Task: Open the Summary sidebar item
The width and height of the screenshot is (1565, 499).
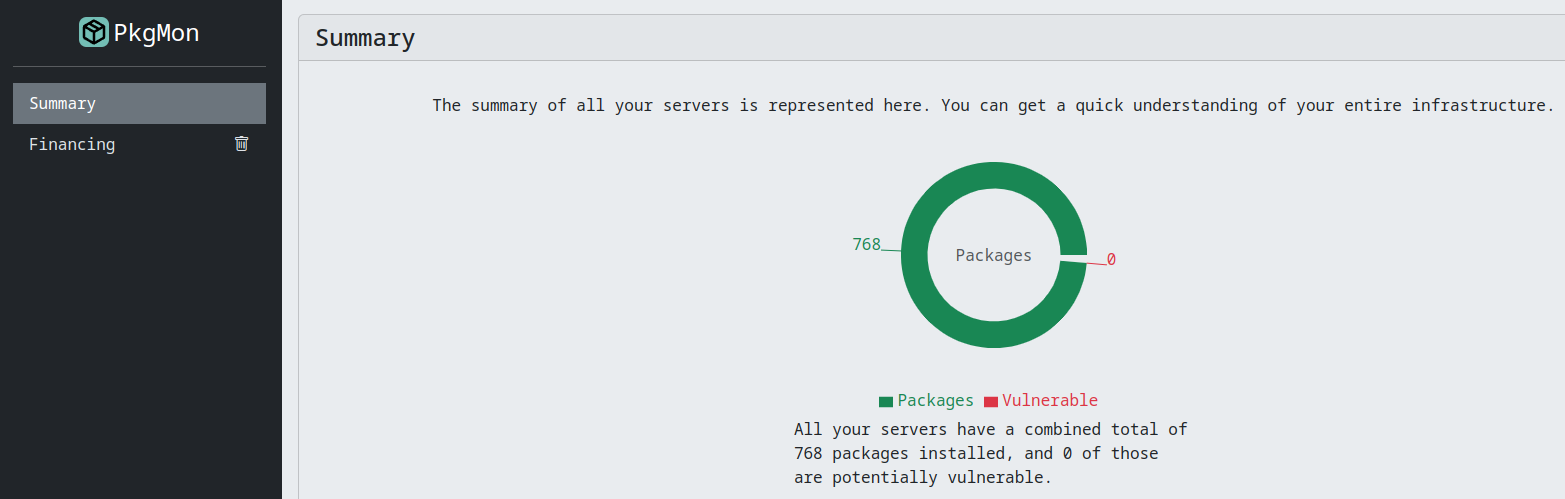Action: 139,103
